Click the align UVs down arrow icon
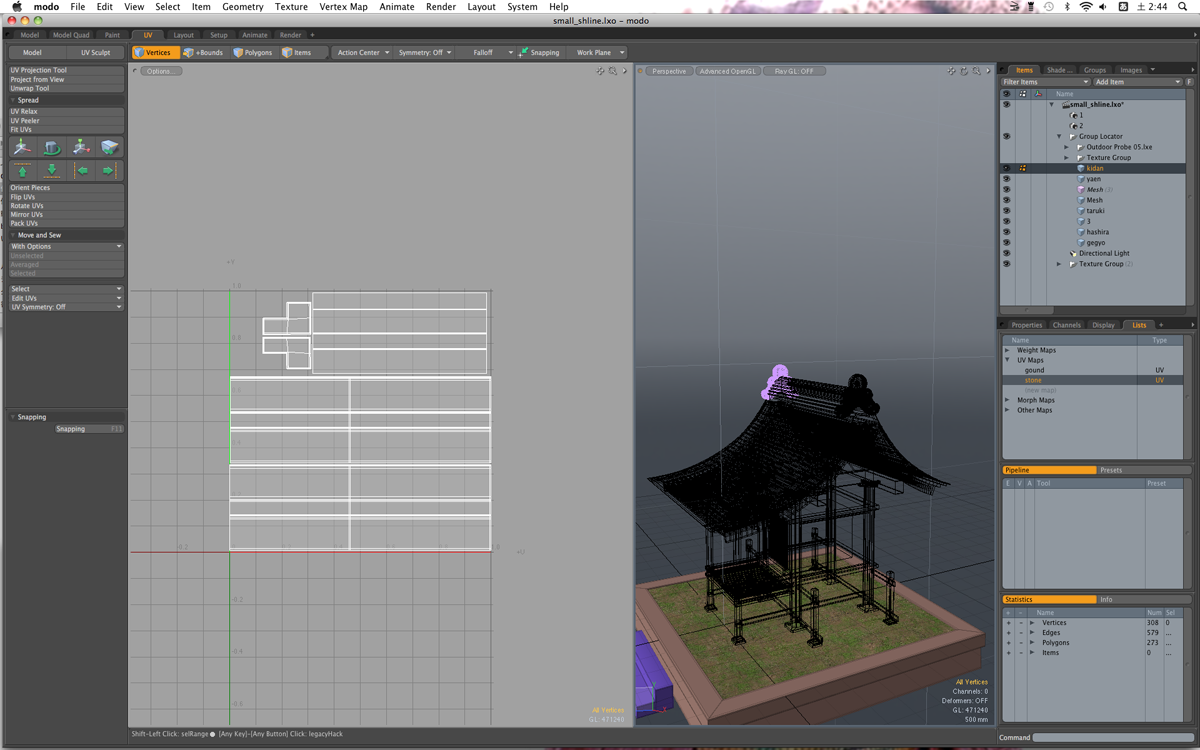The image size is (1200, 750). [x=51, y=171]
